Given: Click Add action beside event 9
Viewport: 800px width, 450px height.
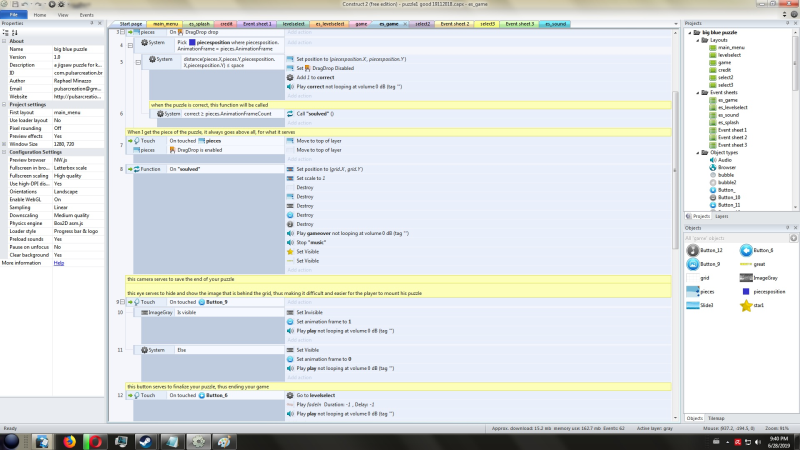Looking at the screenshot, I should coord(299,302).
